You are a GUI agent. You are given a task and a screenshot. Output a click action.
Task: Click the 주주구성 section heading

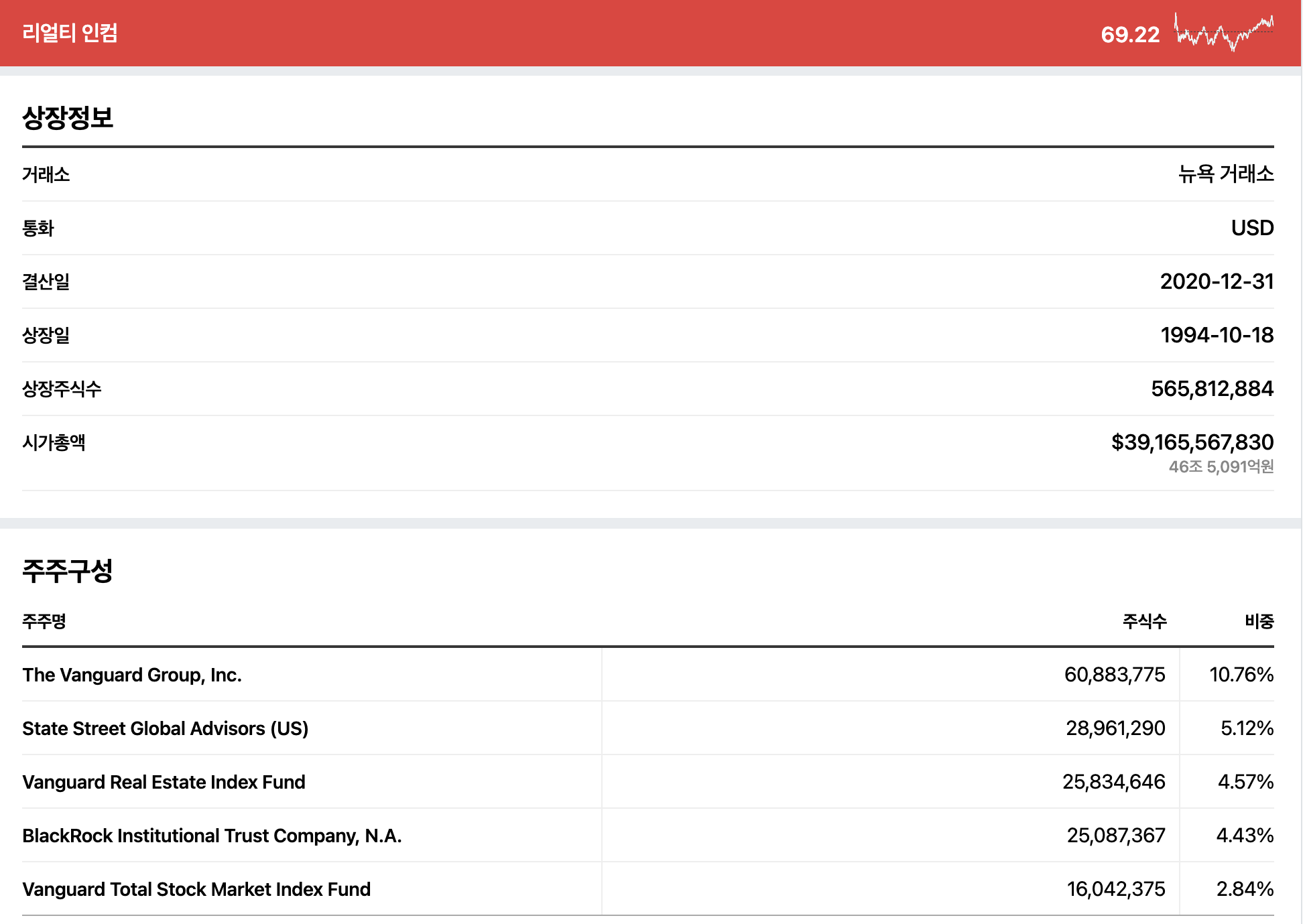coord(68,571)
